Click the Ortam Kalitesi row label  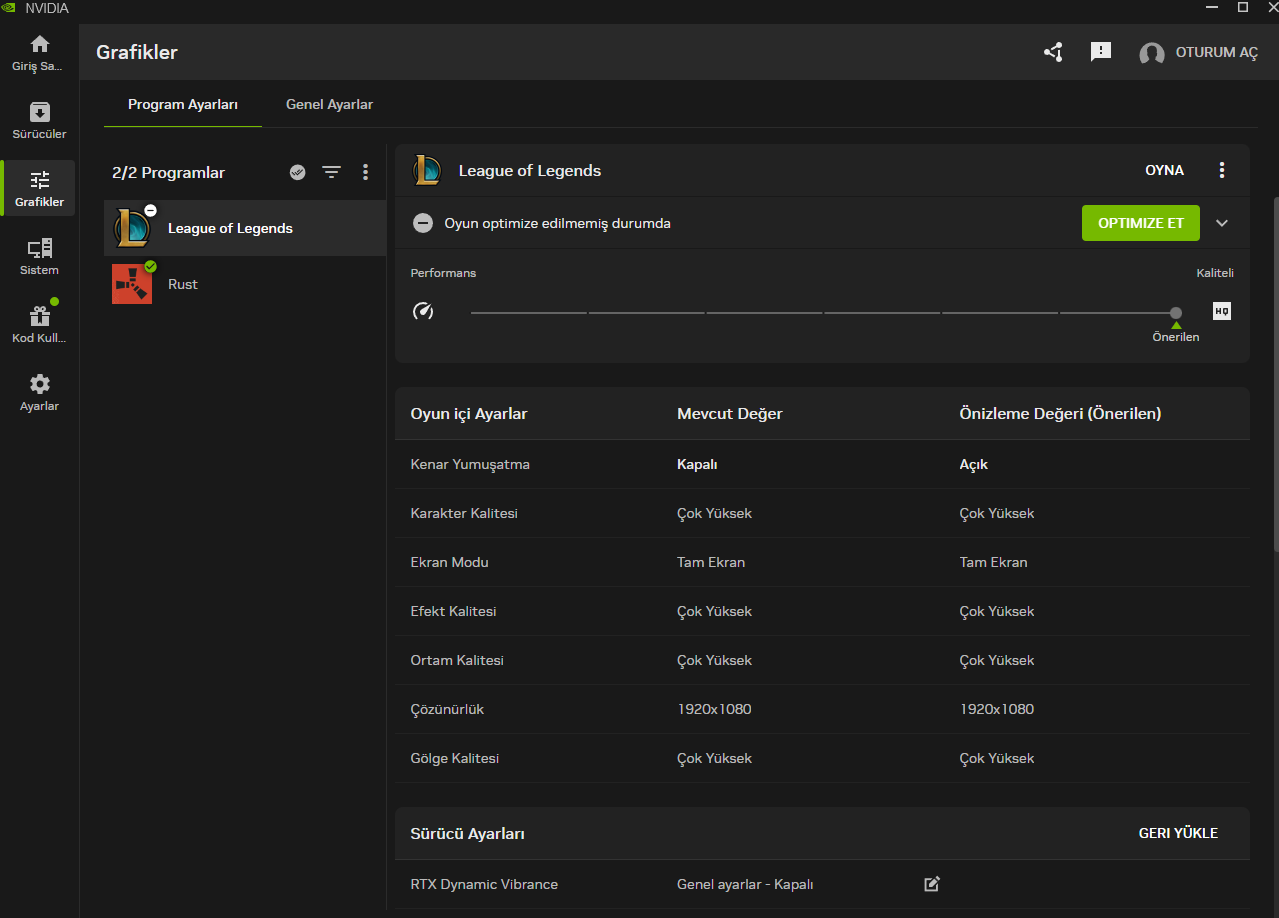click(x=457, y=660)
